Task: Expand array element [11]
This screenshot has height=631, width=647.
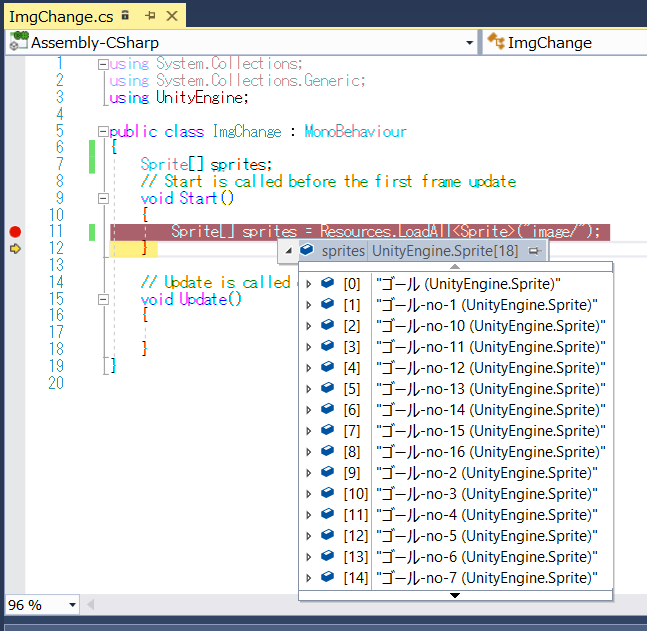Action: (308, 515)
